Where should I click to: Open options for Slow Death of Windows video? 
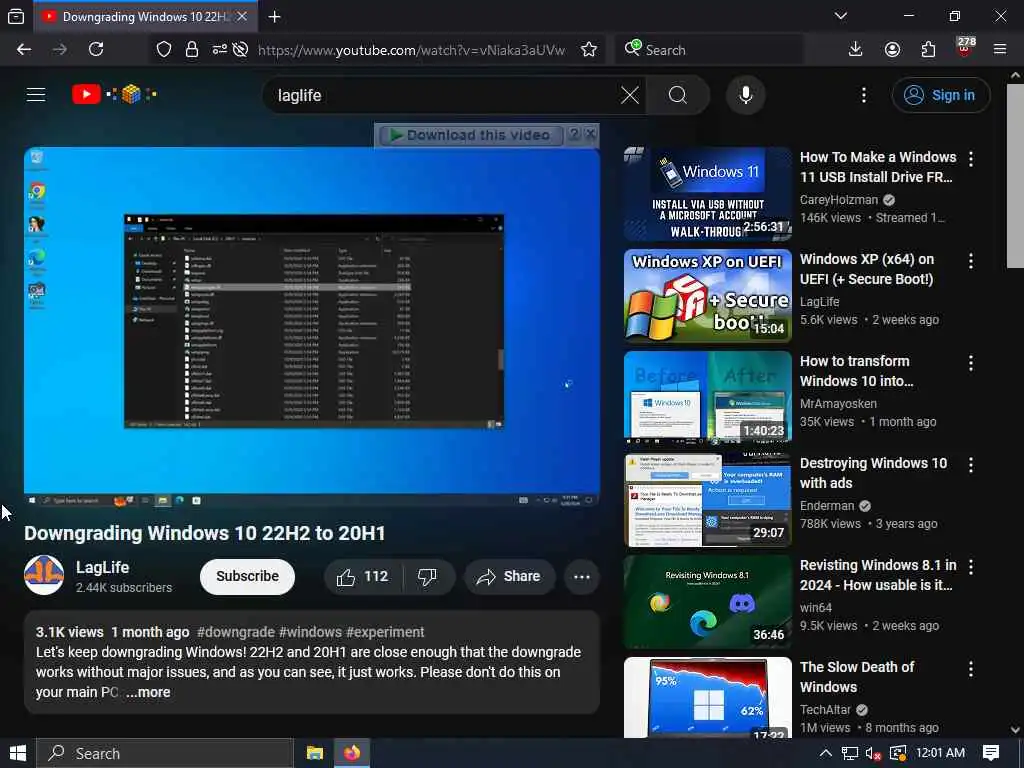coord(971,668)
